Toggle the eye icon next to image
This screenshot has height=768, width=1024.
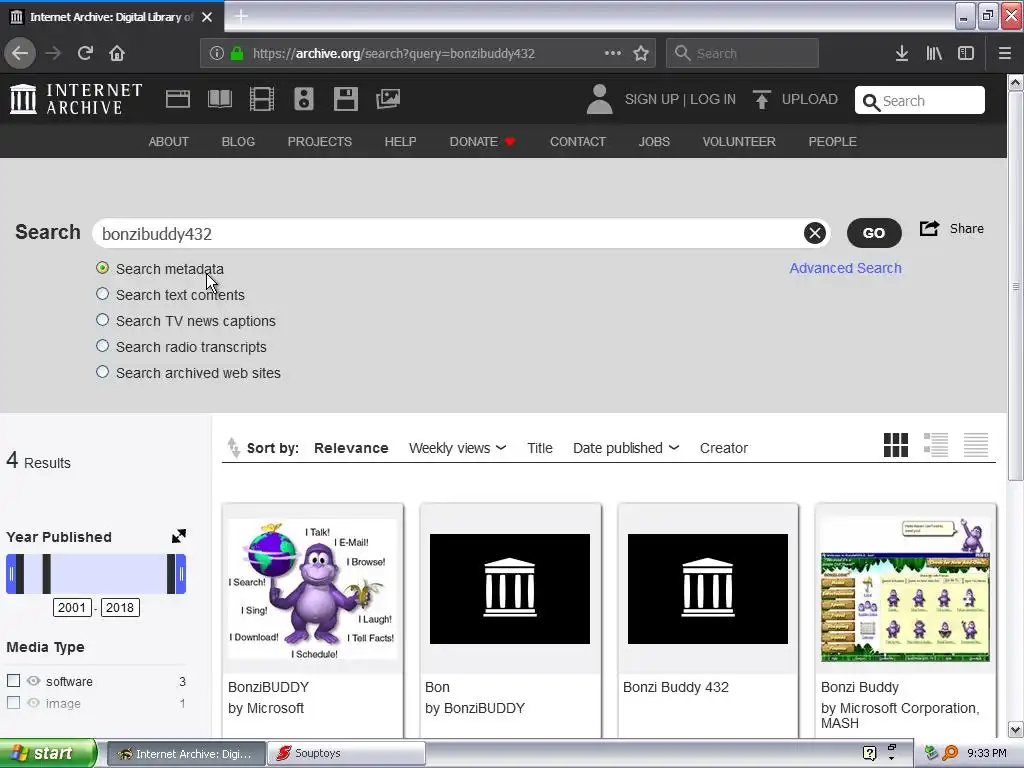click(33, 703)
